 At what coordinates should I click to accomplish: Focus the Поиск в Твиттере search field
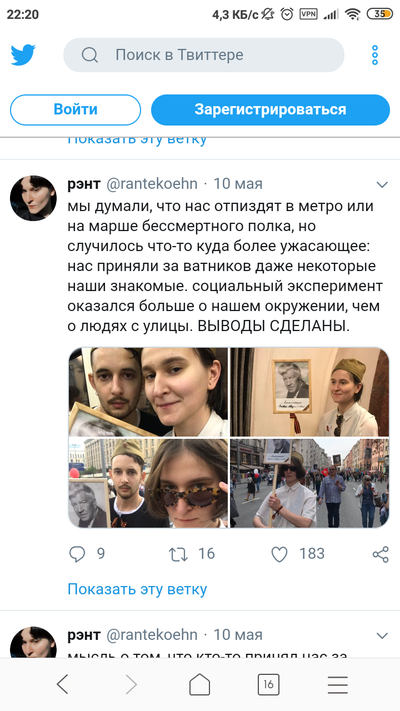point(204,55)
